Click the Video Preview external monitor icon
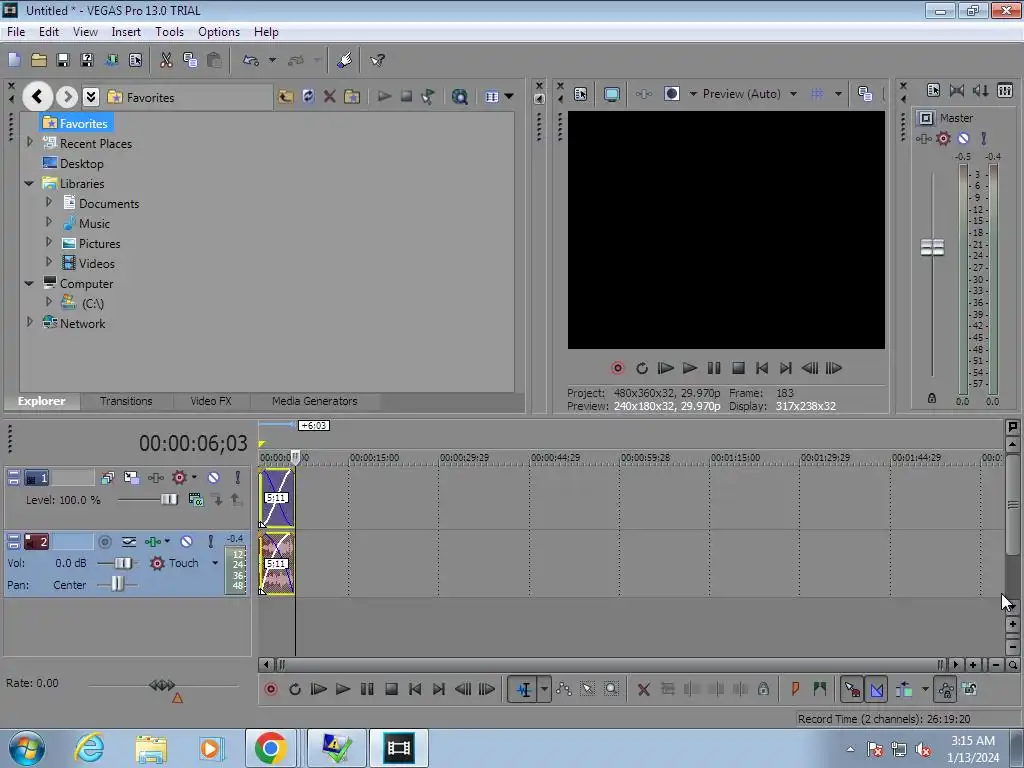Image resolution: width=1024 pixels, height=768 pixels. tap(611, 94)
